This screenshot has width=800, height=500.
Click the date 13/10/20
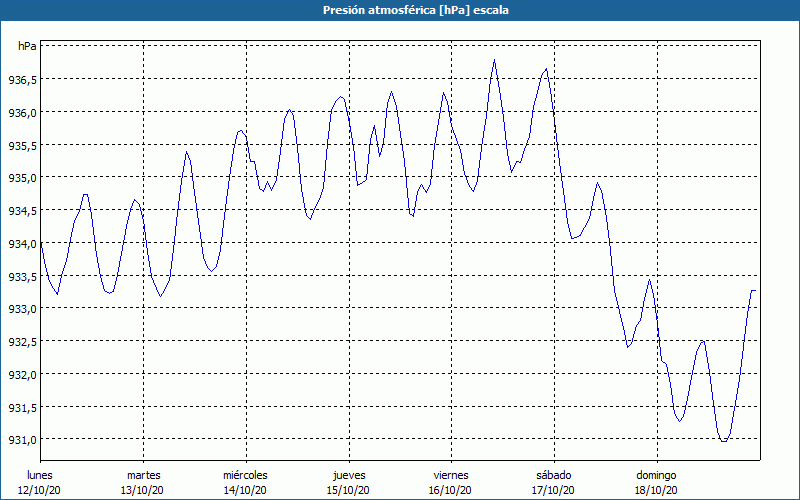(x=142, y=490)
